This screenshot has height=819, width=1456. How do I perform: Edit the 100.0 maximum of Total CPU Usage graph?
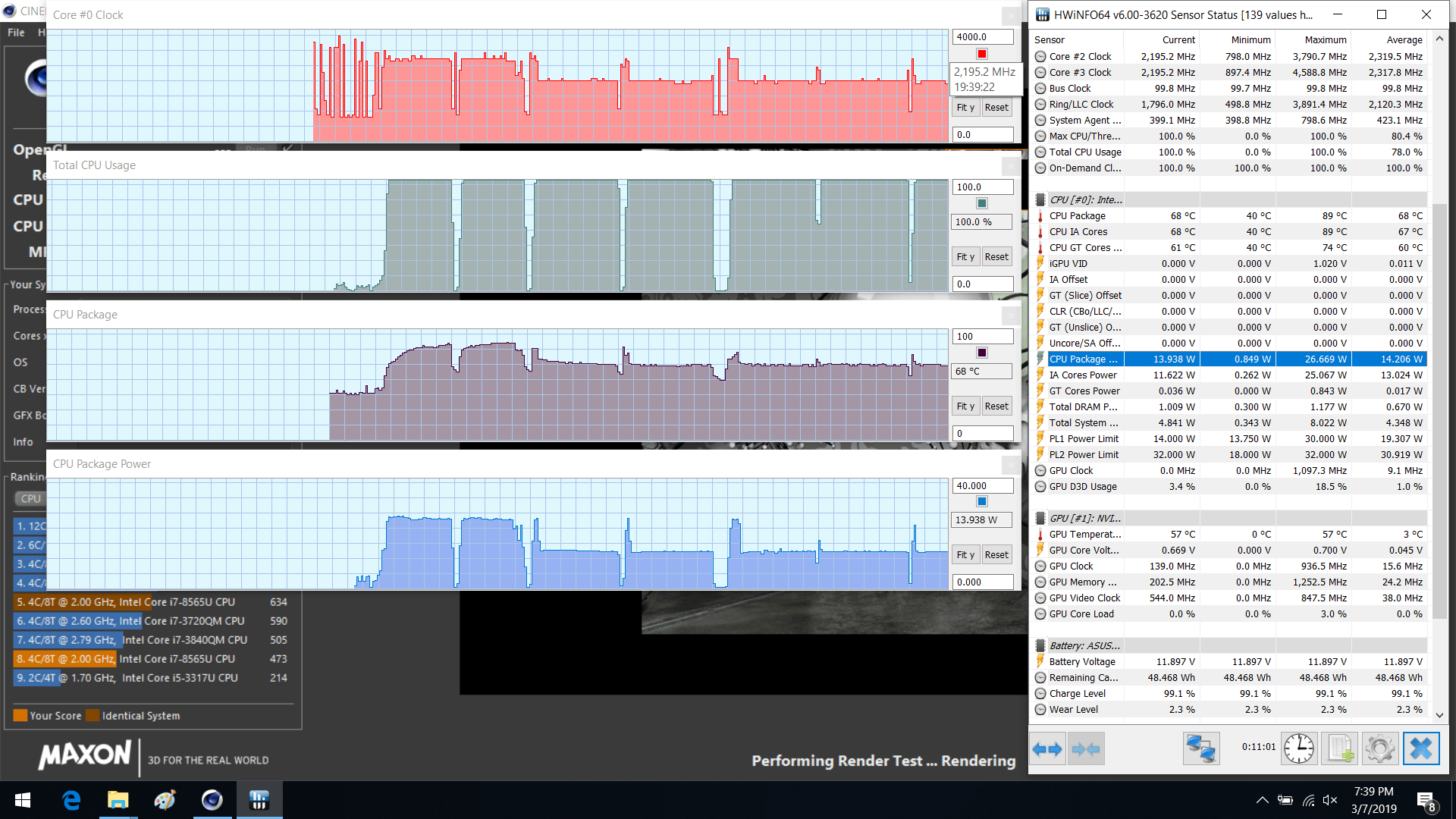coord(983,187)
